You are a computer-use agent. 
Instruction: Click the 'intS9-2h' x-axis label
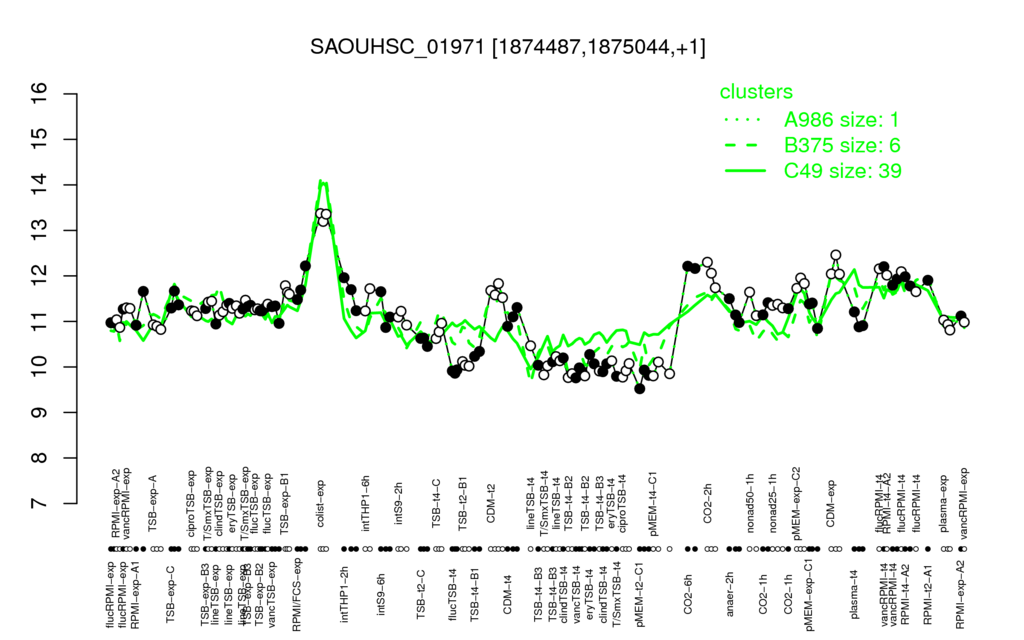398,503
